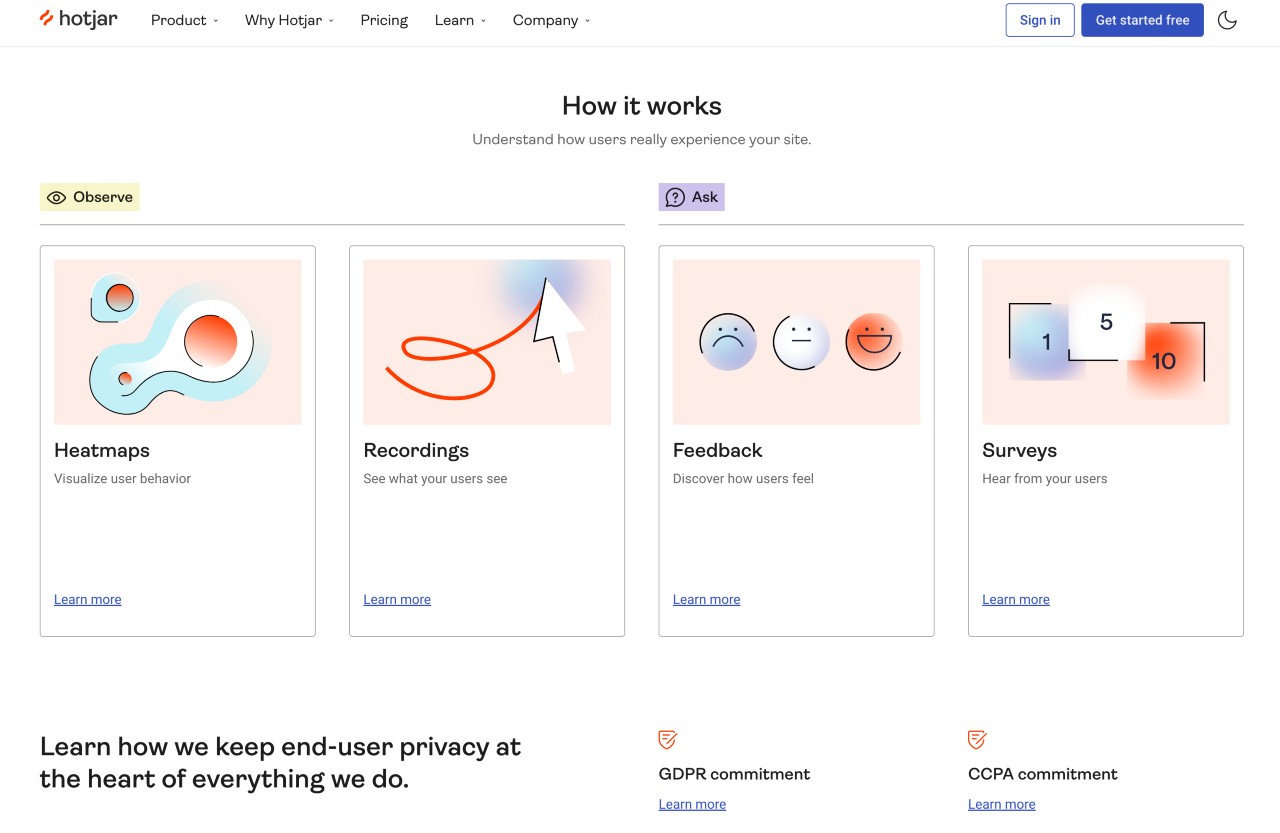Click the Heatmaps card illustration
Screen dimensions: 1280x833
coord(177,341)
